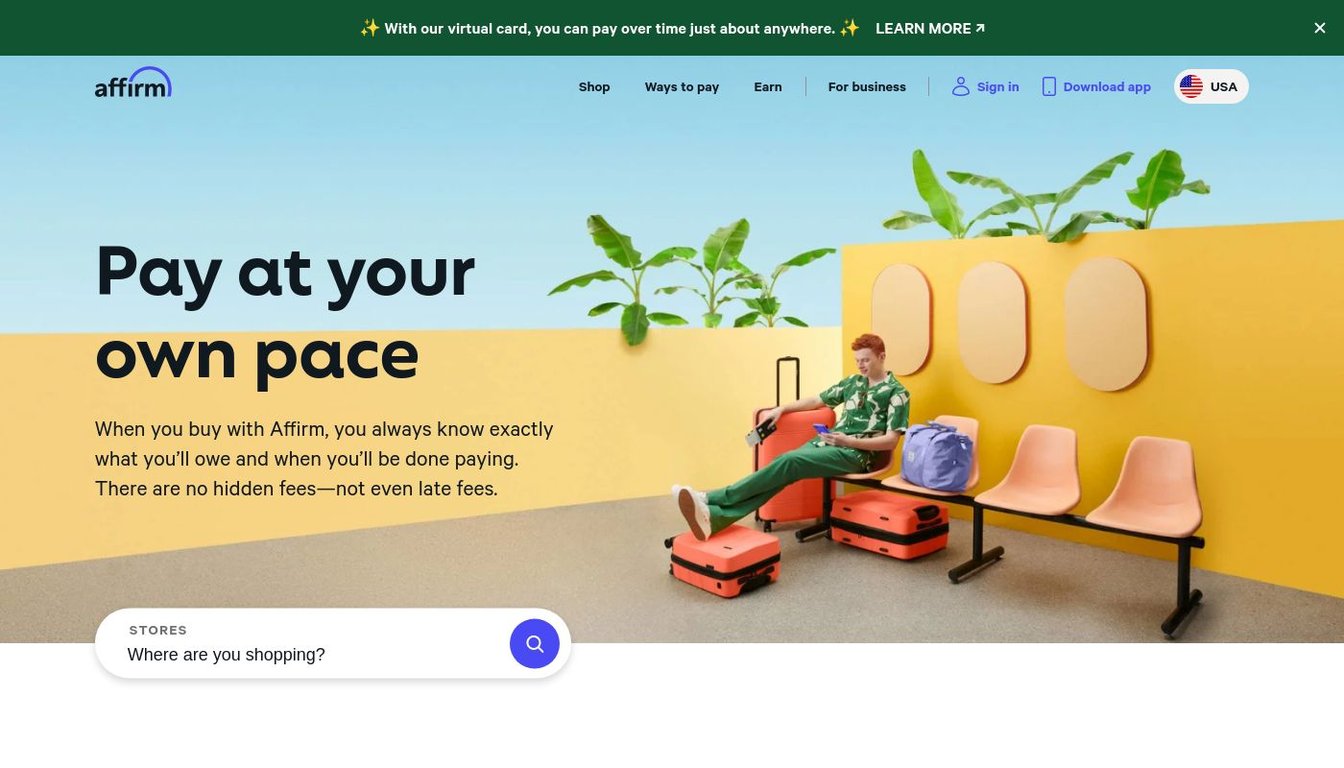Dismiss the green banner with X
Image resolution: width=1344 pixels, height=768 pixels.
point(1320,28)
